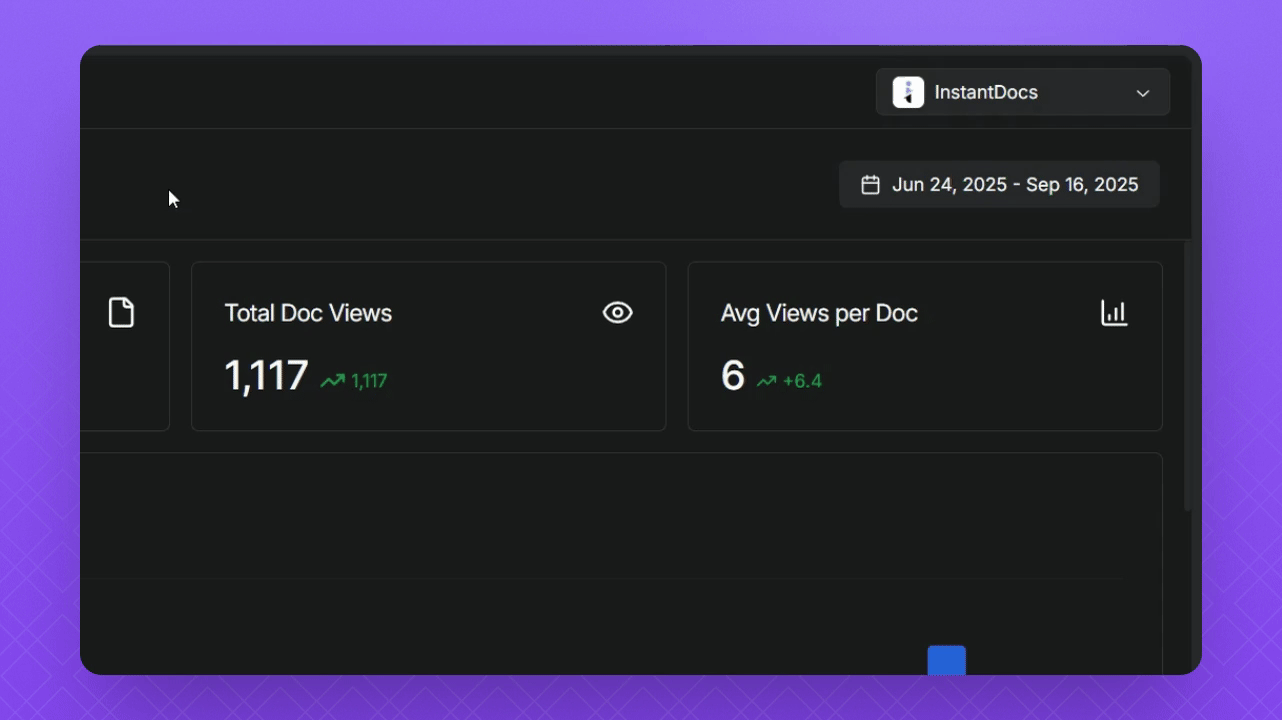The image size is (1282, 720).
Task: Click green trend arrow beside +6.4
Action: pyautogui.click(x=766, y=381)
